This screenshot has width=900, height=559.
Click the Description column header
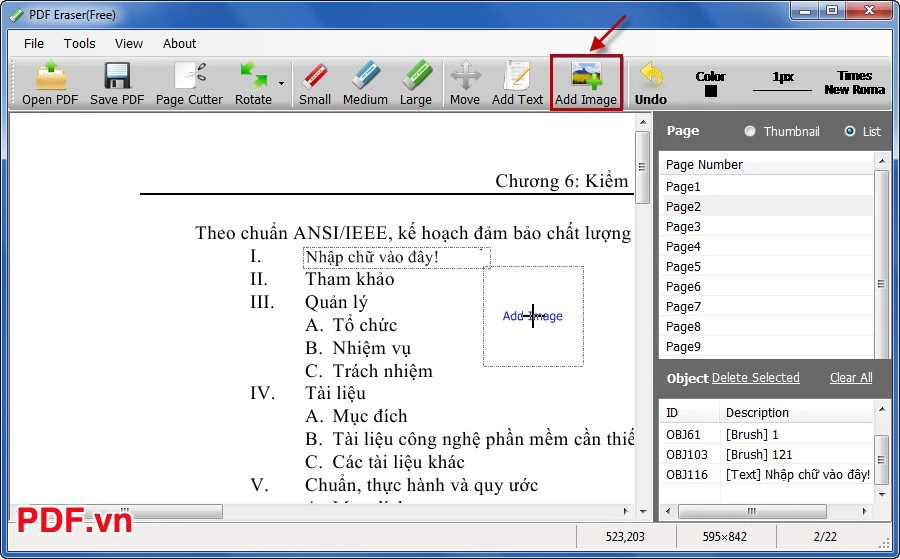coord(797,413)
